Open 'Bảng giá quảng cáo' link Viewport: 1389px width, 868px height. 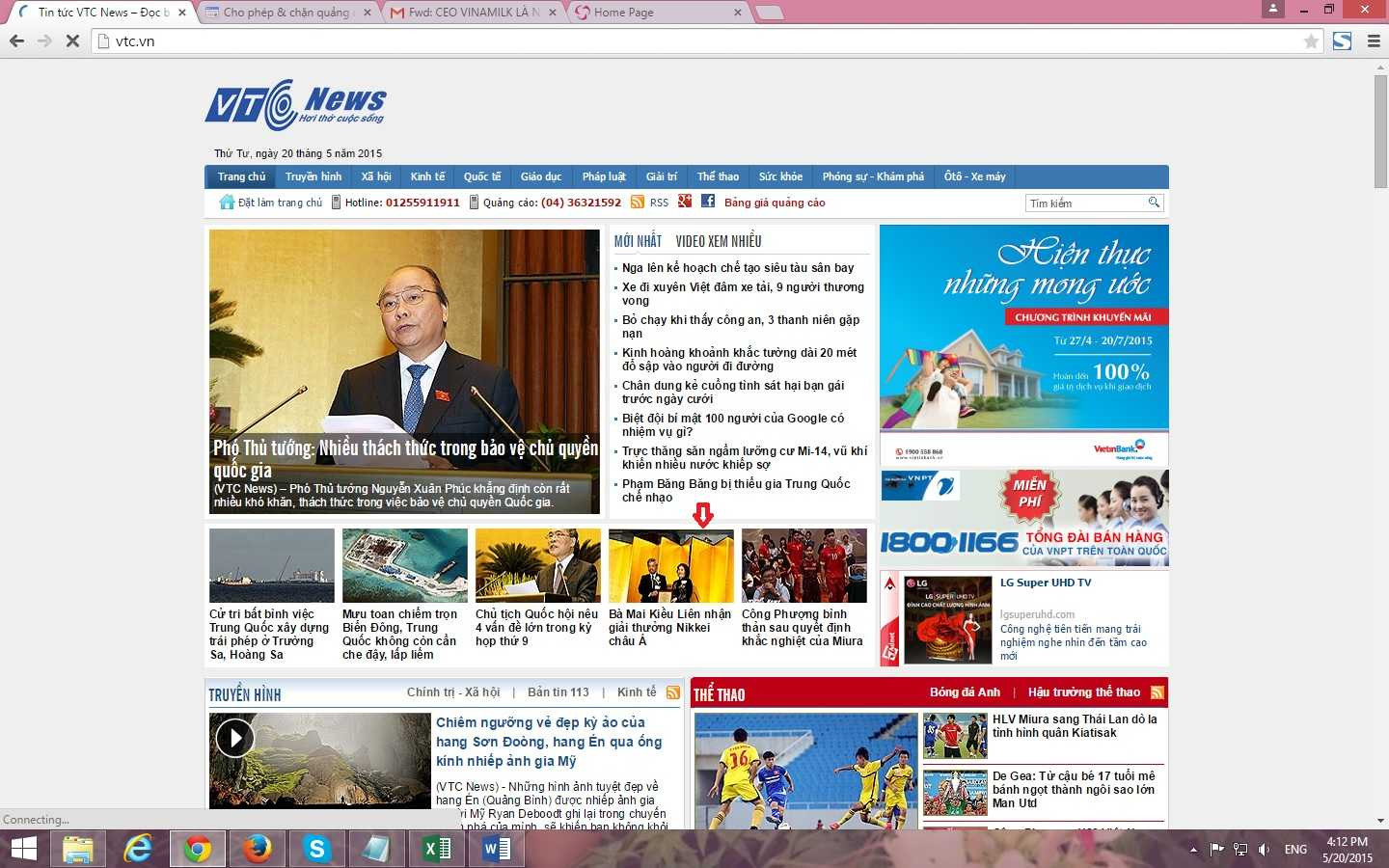tap(775, 203)
